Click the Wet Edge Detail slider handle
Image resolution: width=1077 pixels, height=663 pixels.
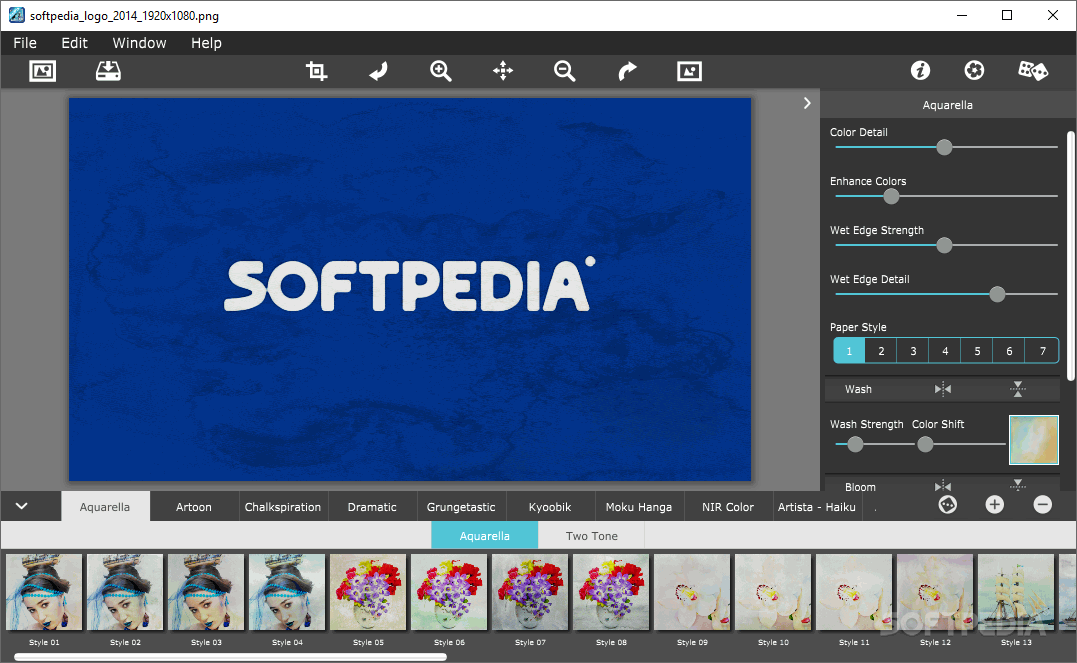point(997,294)
